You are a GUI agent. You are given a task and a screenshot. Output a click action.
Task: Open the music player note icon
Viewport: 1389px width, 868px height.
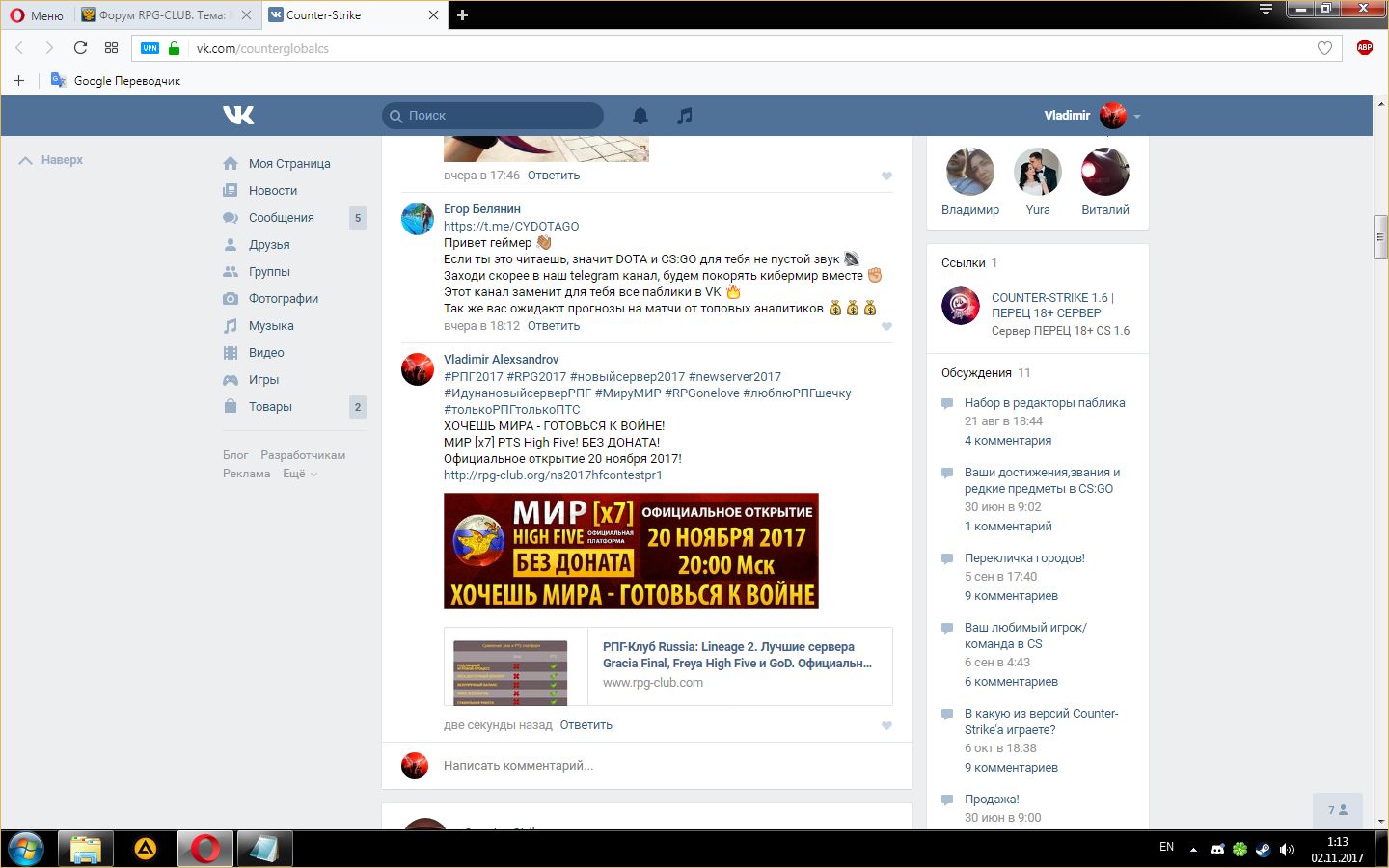click(x=684, y=116)
